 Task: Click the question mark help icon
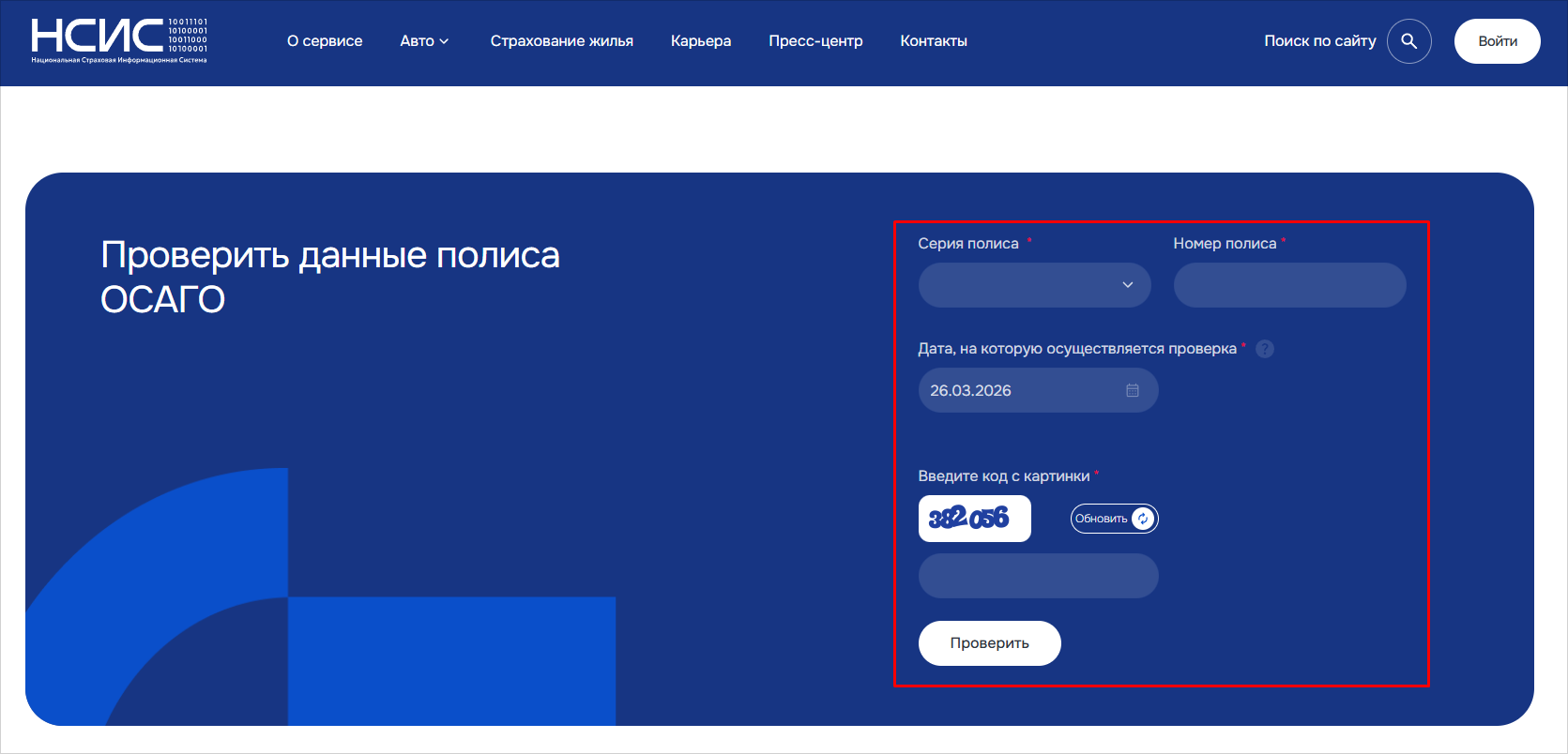click(x=1265, y=349)
